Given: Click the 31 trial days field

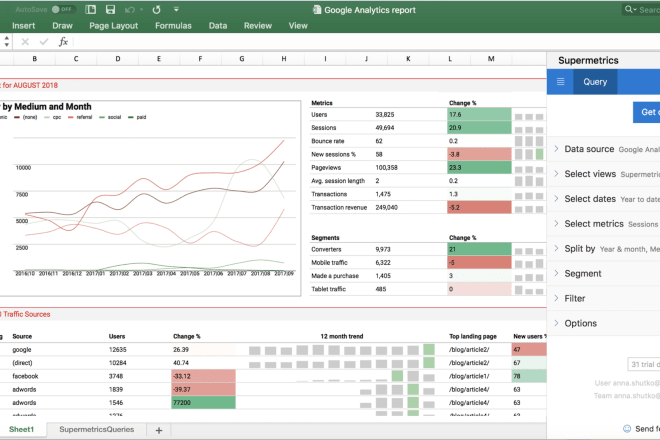Looking at the screenshot, I should tap(644, 364).
